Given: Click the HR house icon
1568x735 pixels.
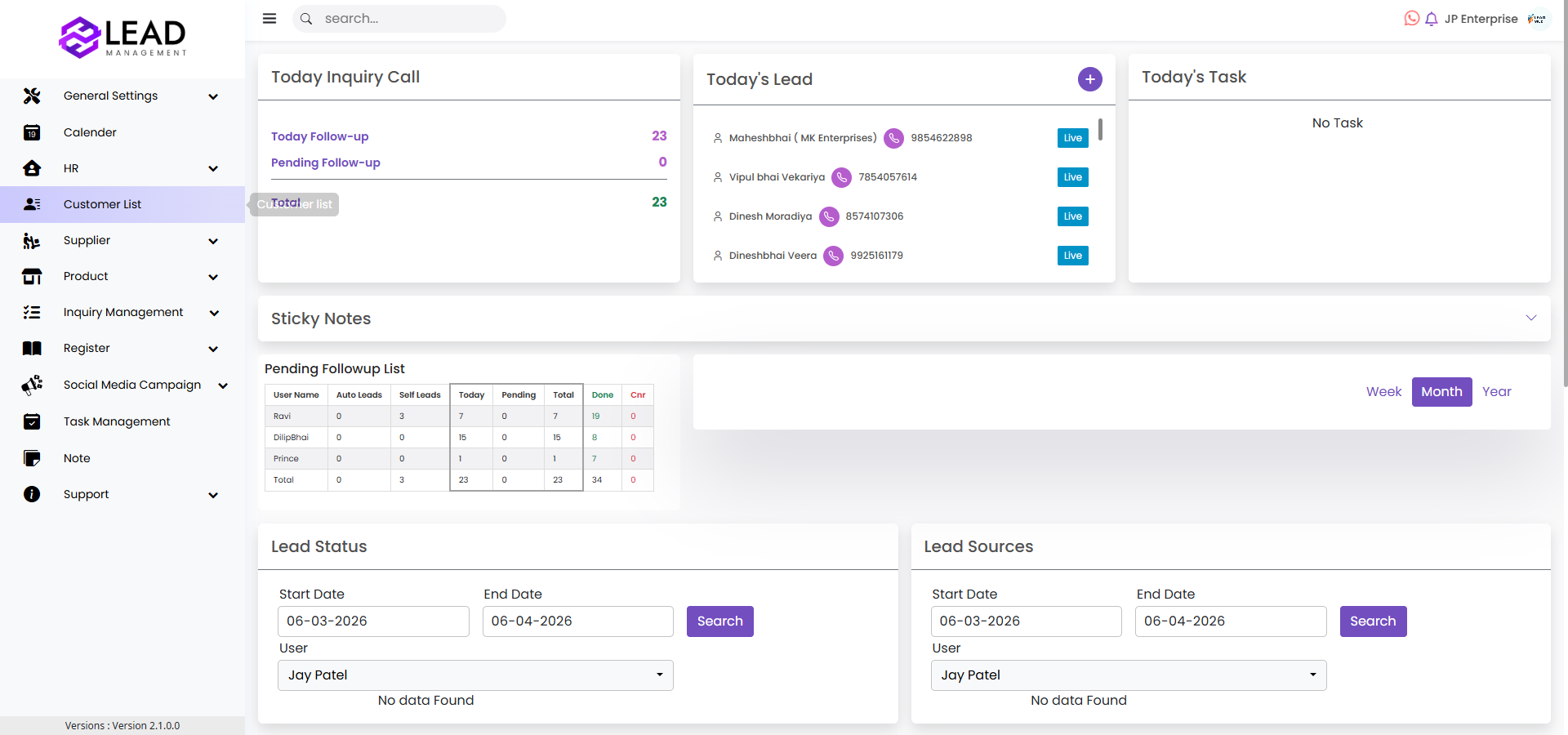Looking at the screenshot, I should coord(32,168).
